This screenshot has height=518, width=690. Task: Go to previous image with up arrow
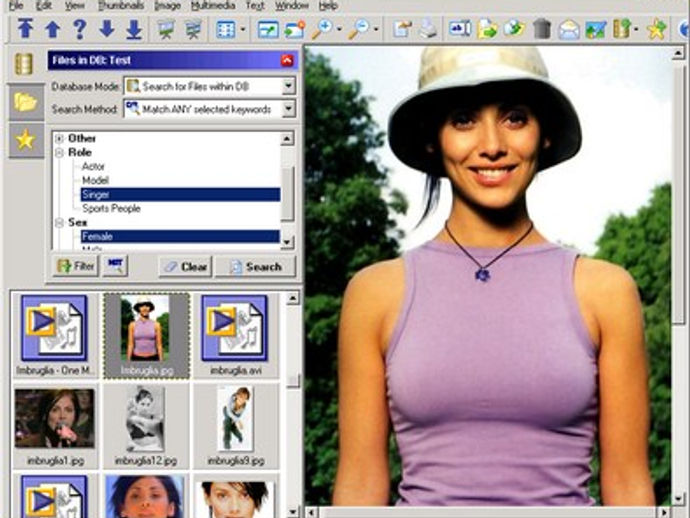click(52, 29)
